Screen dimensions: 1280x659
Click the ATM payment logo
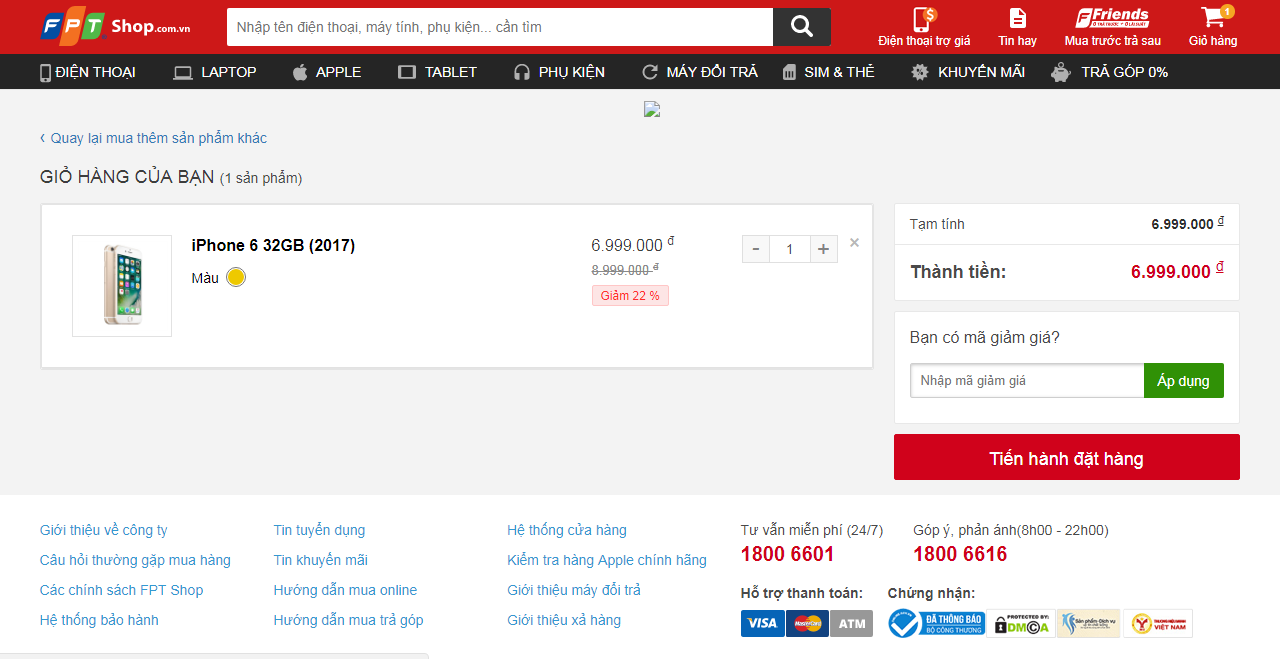(851, 624)
